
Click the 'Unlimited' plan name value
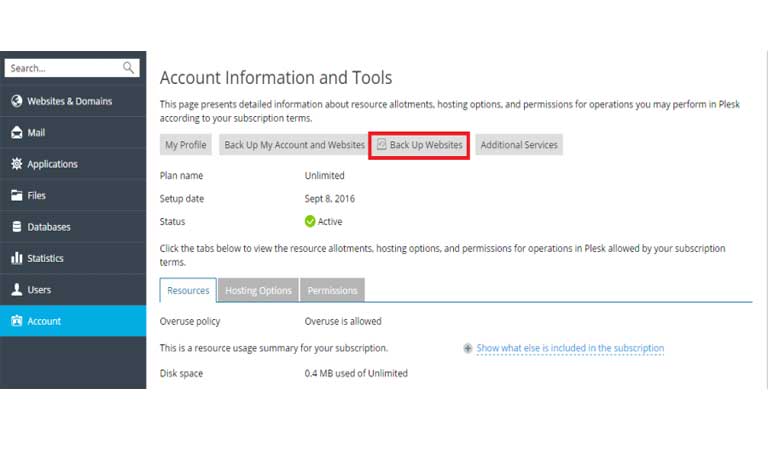(324, 175)
